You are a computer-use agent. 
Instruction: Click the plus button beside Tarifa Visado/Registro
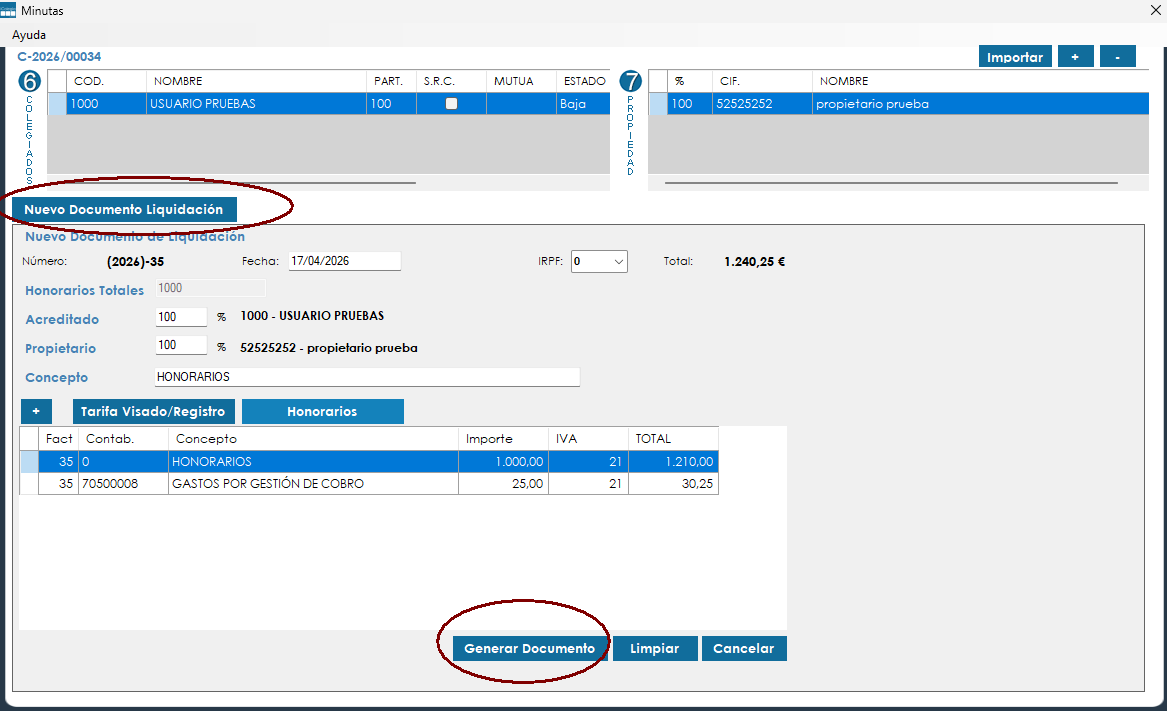(x=36, y=411)
